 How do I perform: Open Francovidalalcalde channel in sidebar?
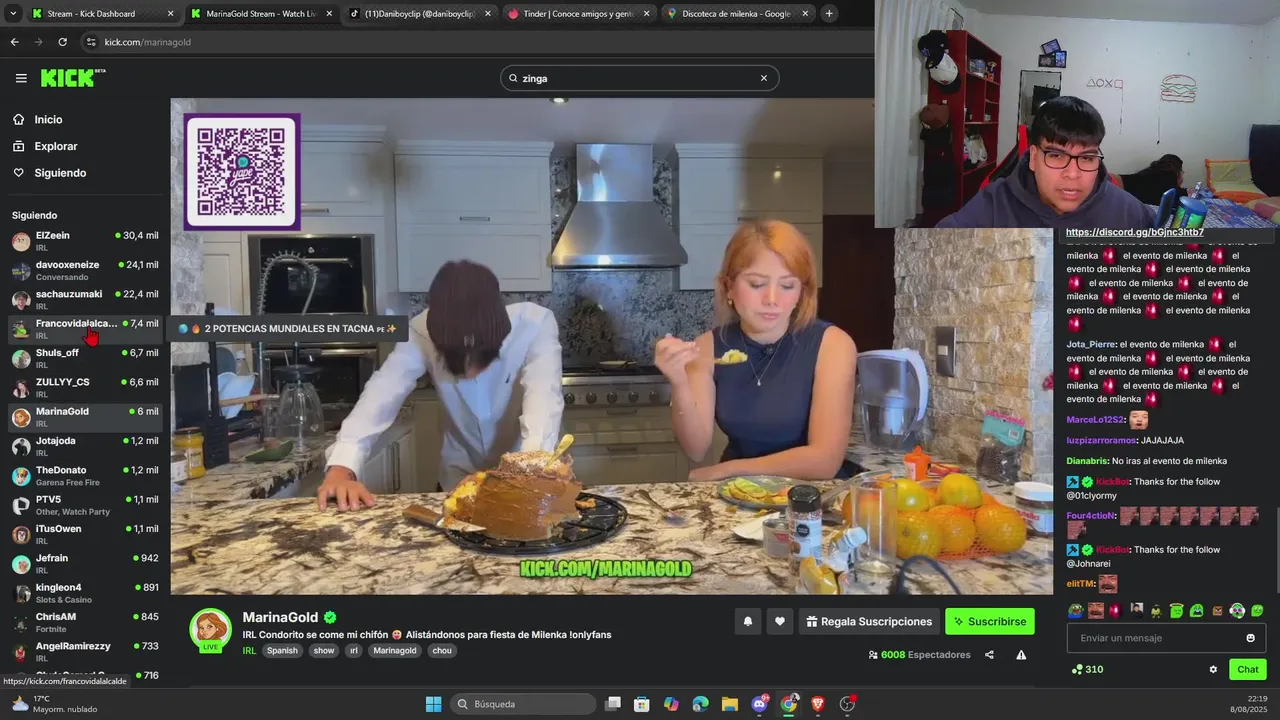coord(85,329)
